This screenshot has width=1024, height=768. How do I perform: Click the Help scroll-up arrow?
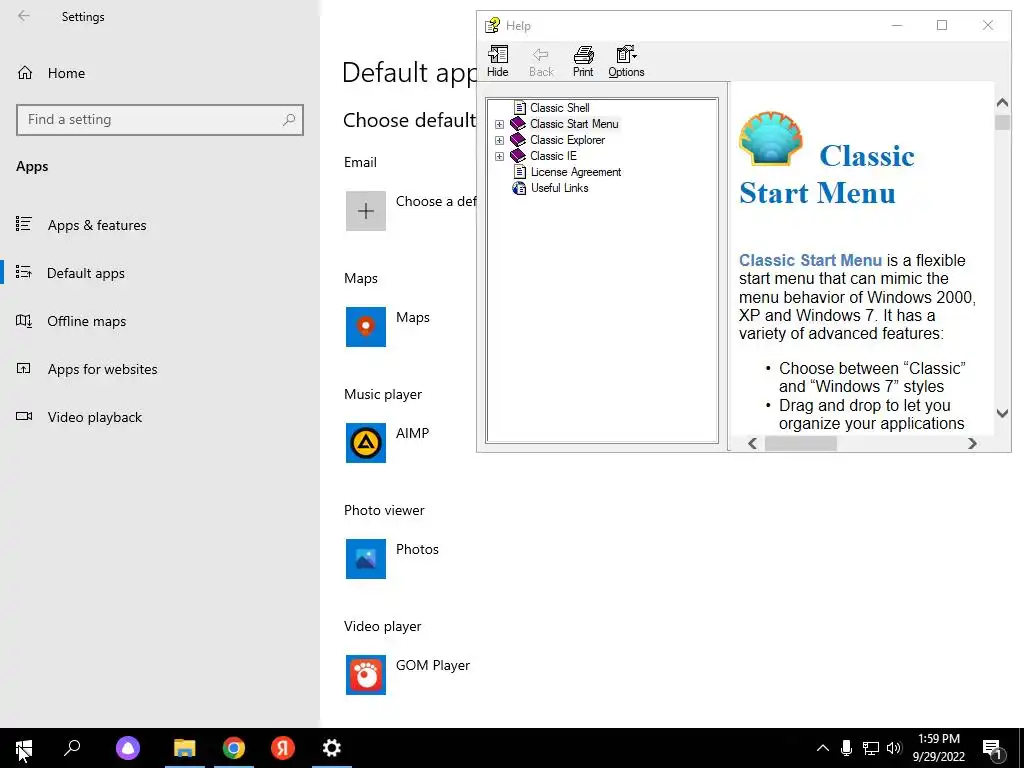[1002, 103]
